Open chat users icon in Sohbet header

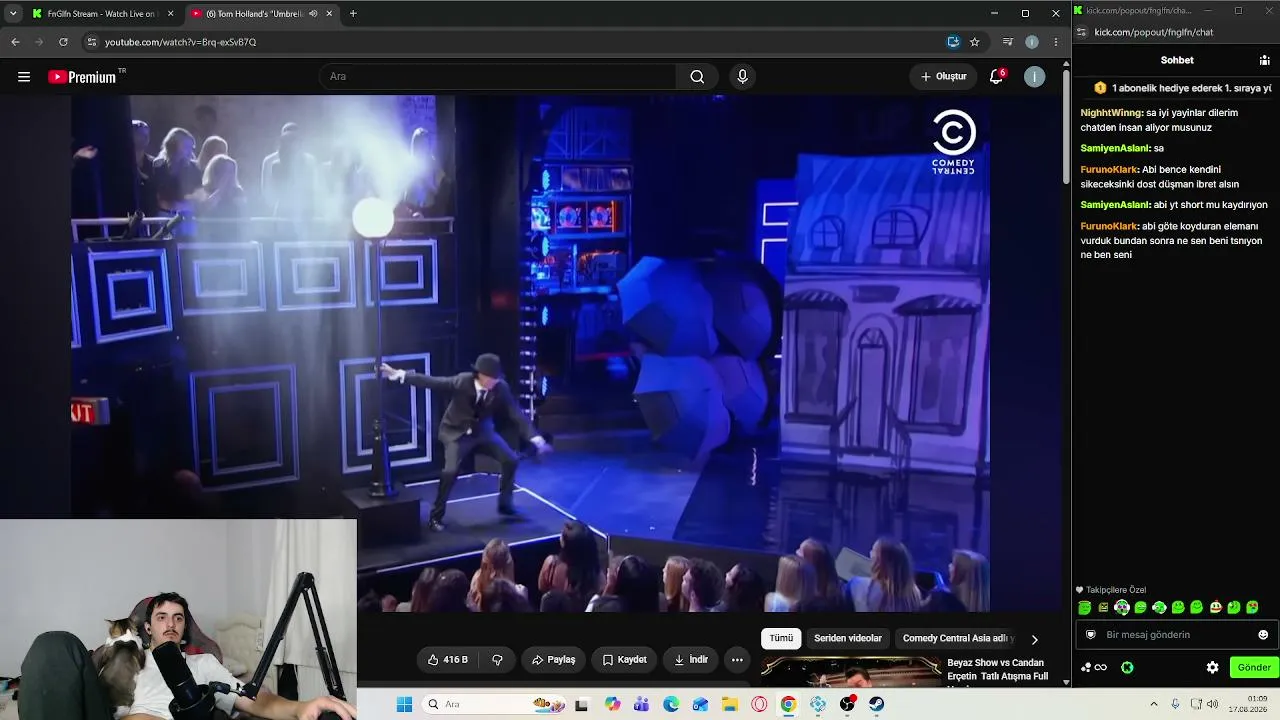(1264, 60)
